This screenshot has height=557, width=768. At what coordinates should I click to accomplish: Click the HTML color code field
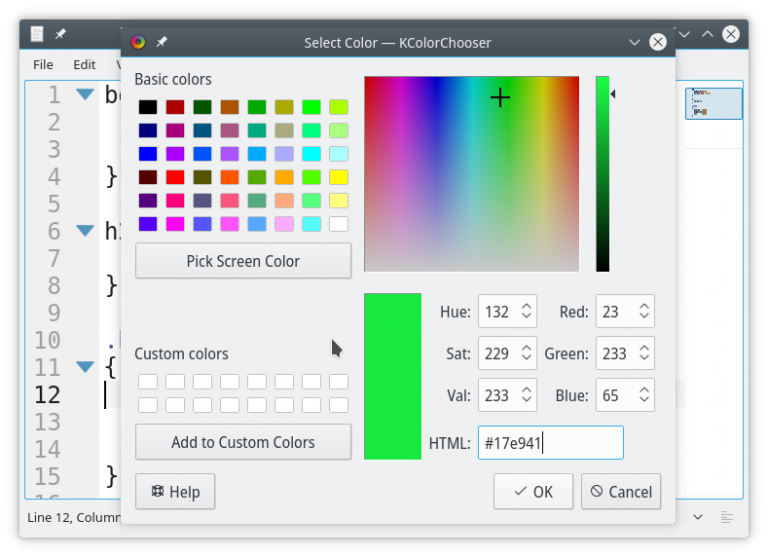click(550, 443)
